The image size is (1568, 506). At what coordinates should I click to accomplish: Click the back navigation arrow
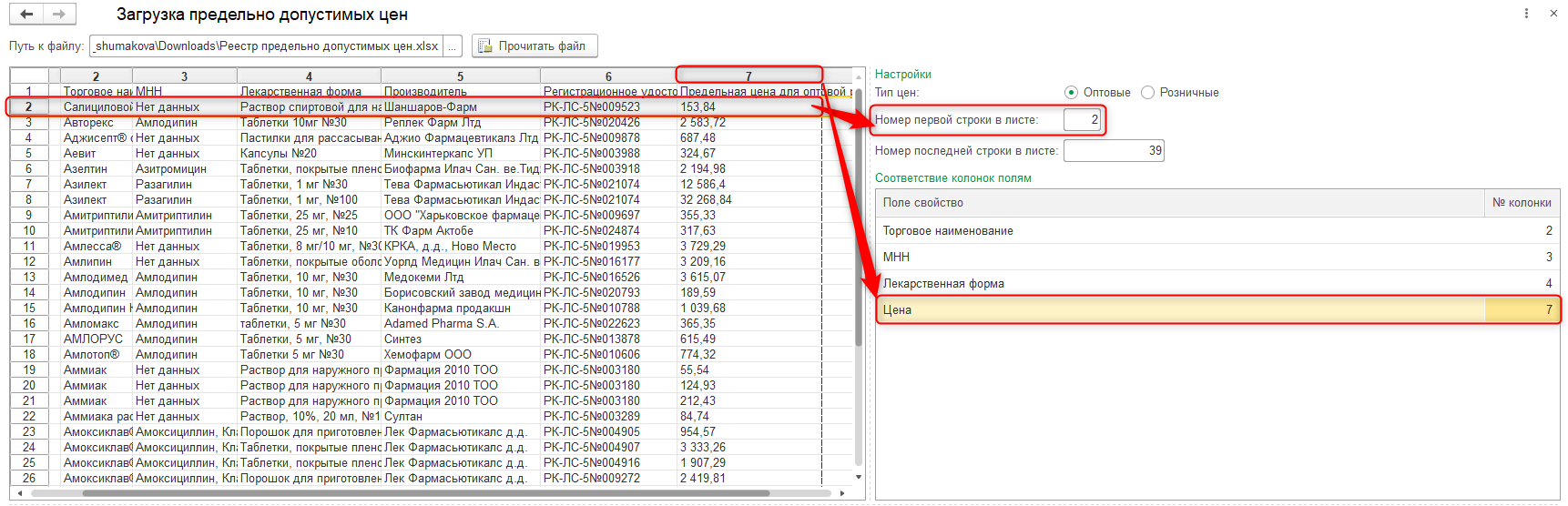tap(26, 15)
